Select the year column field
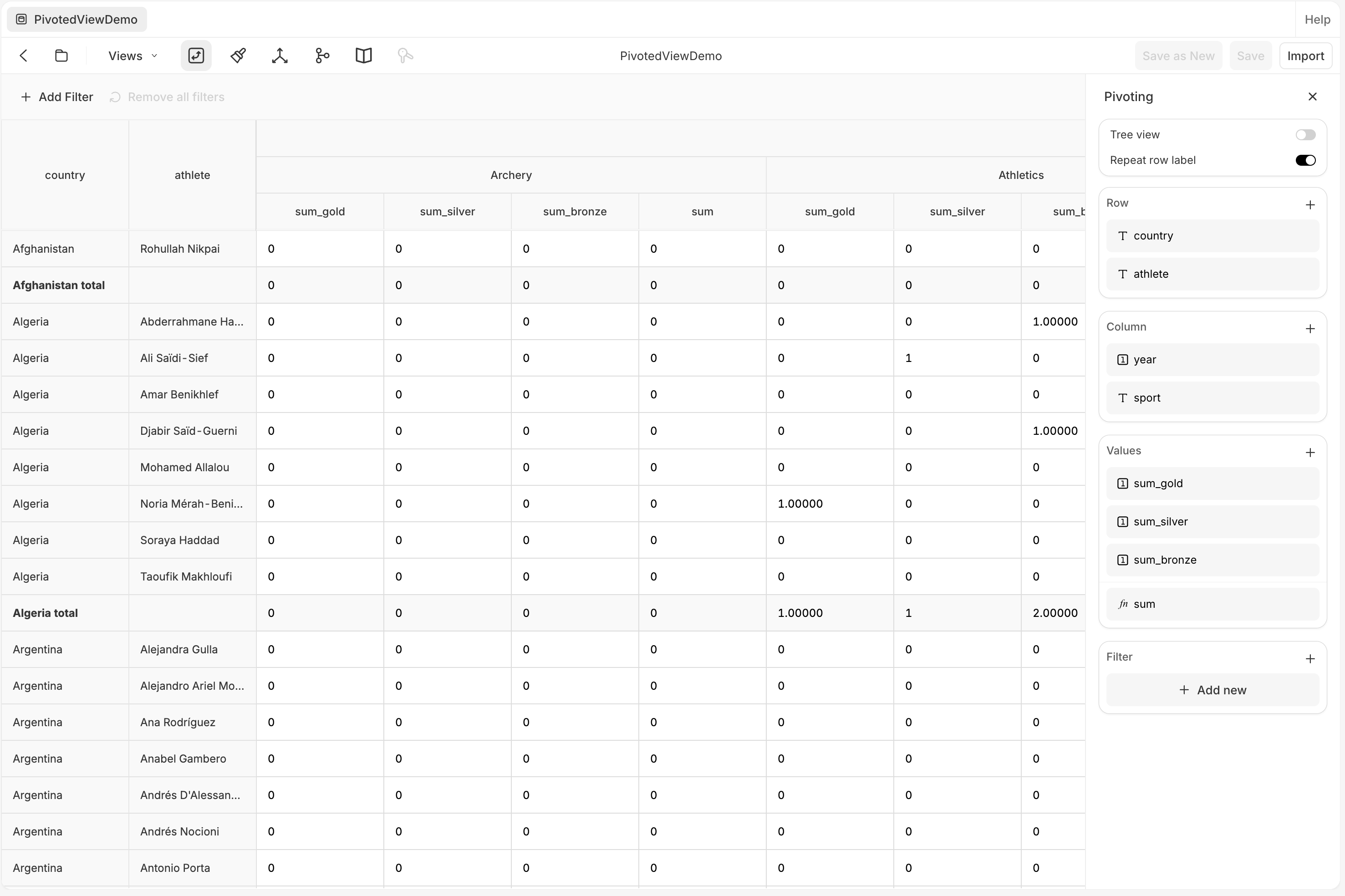The width and height of the screenshot is (1345, 896). pos(1213,359)
